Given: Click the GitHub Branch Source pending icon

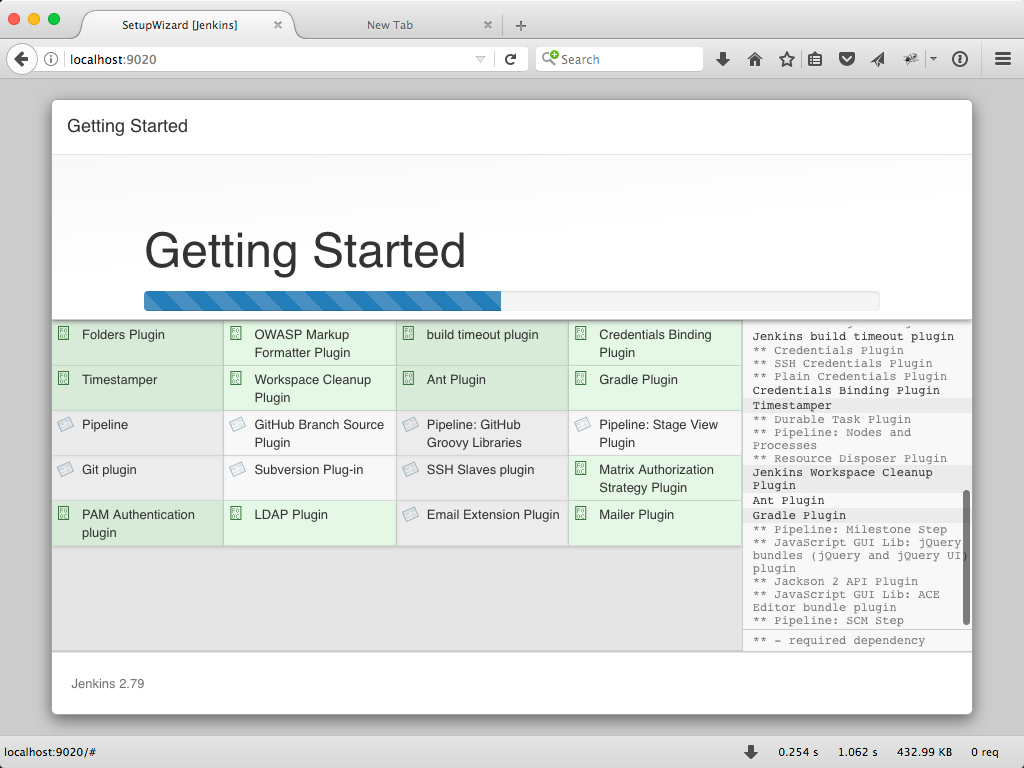Looking at the screenshot, I should [x=237, y=424].
